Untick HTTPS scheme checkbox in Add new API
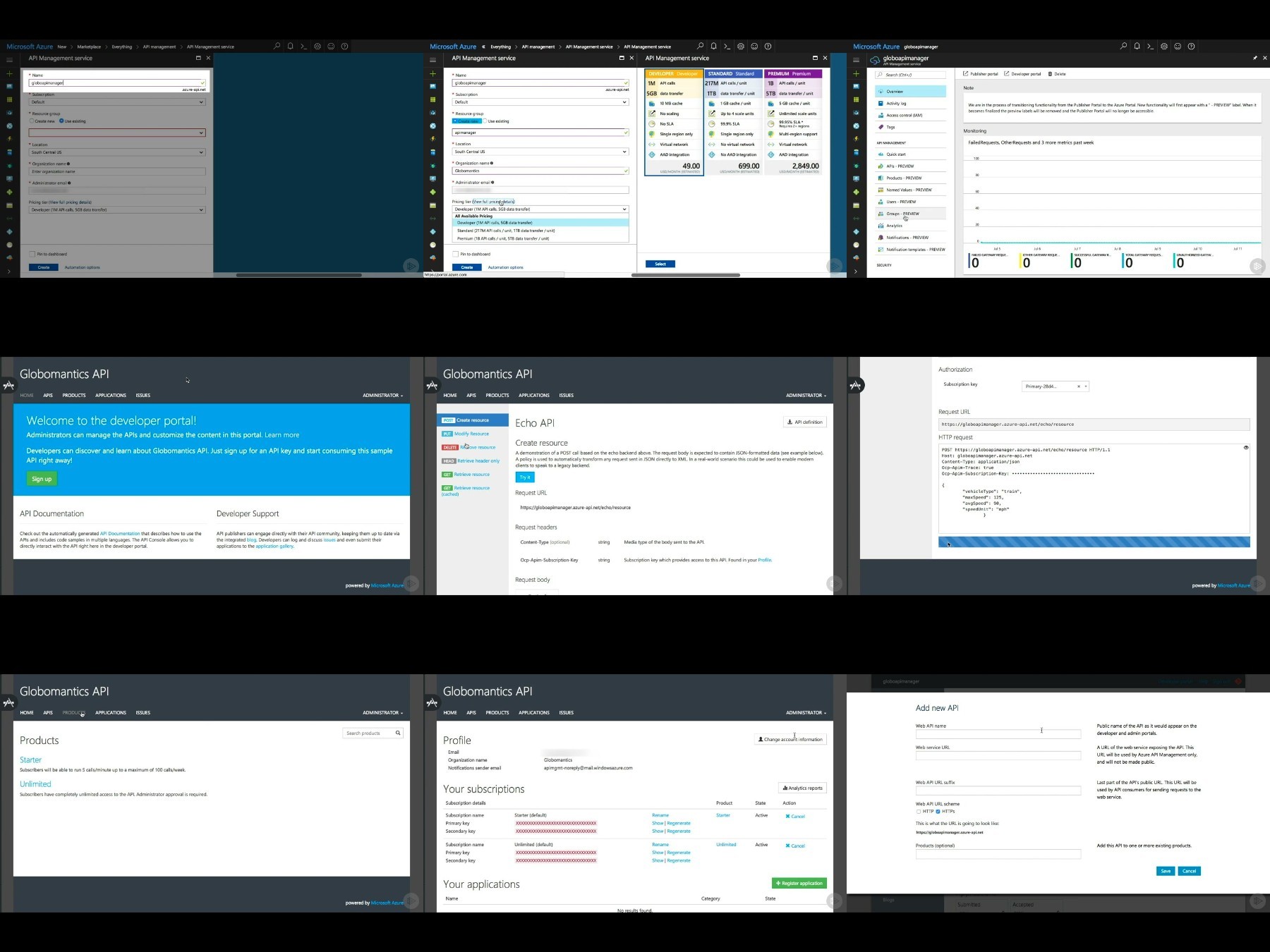1270x952 pixels. coord(938,812)
